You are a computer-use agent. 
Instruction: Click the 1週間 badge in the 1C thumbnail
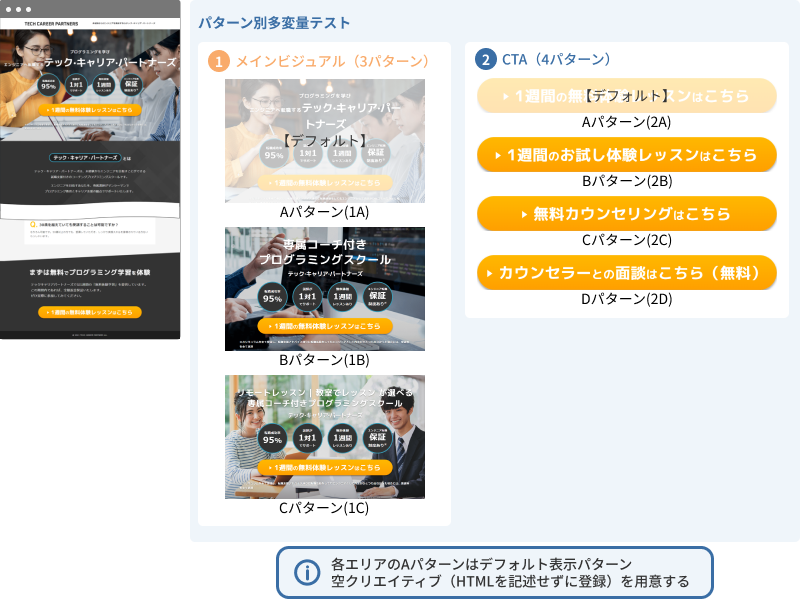342,438
